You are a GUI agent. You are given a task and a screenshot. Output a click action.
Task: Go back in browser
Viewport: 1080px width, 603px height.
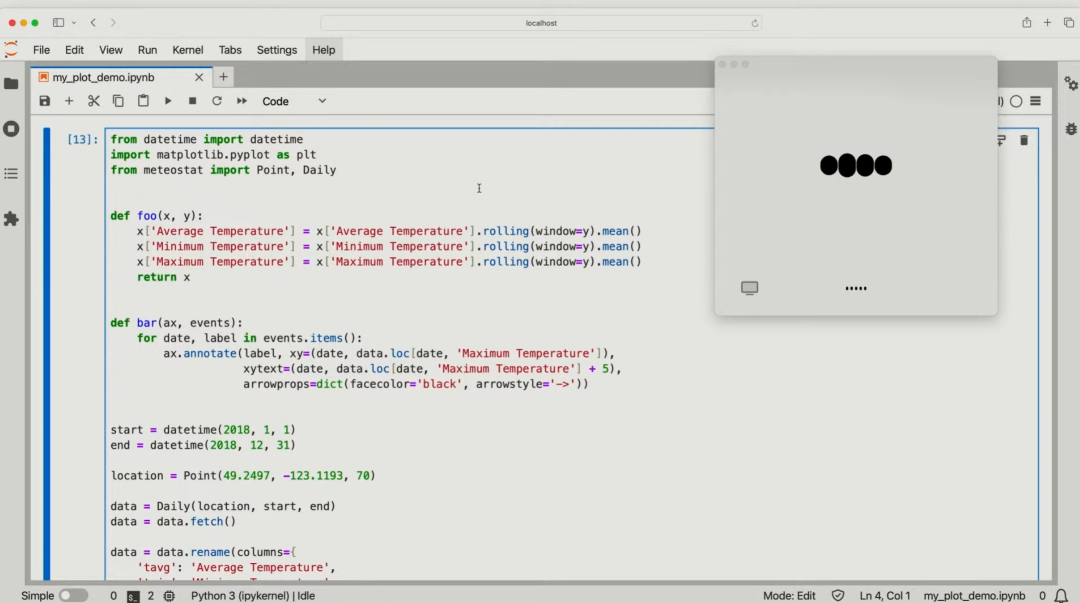pyautogui.click(x=93, y=23)
